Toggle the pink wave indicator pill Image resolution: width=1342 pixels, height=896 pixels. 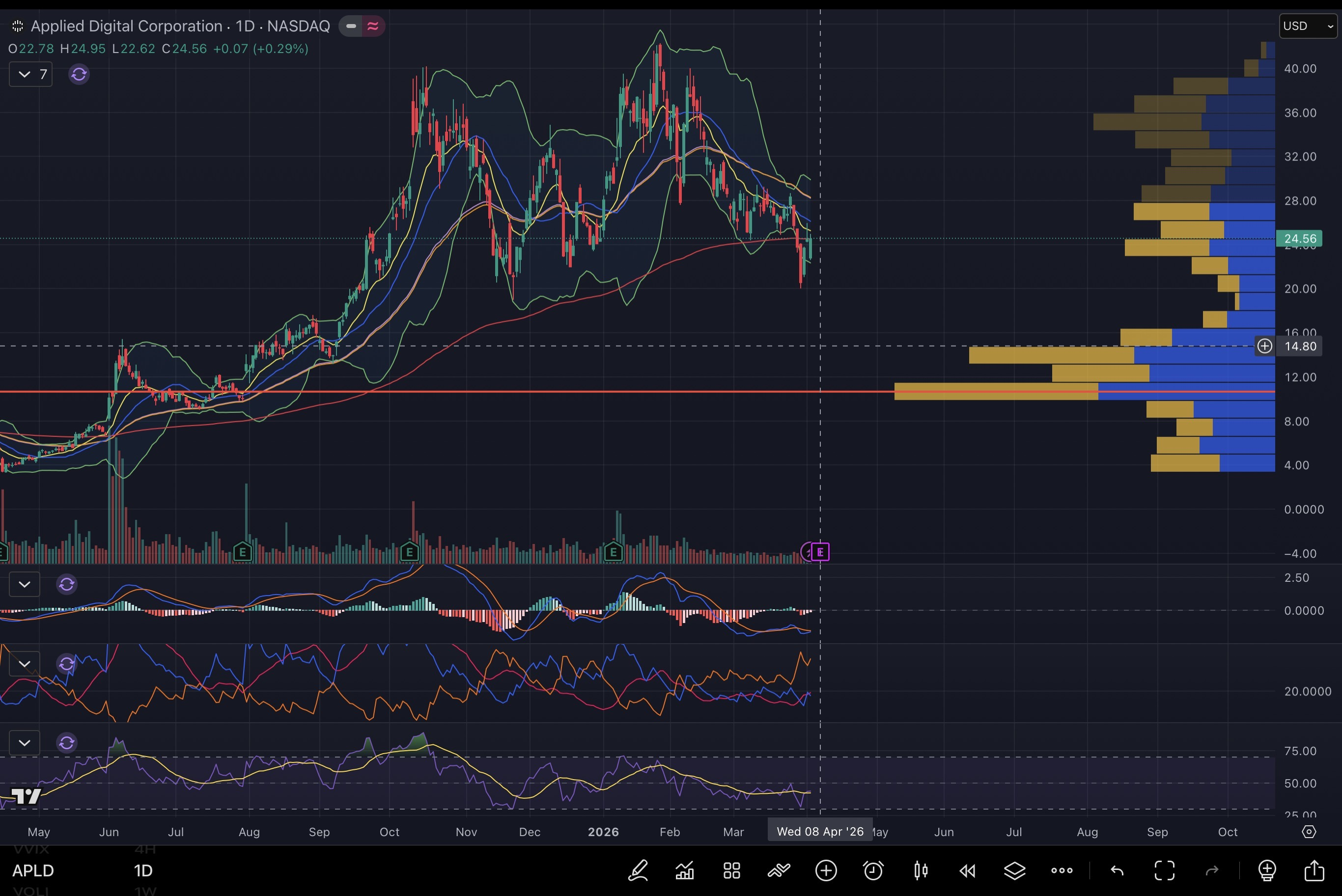(373, 26)
